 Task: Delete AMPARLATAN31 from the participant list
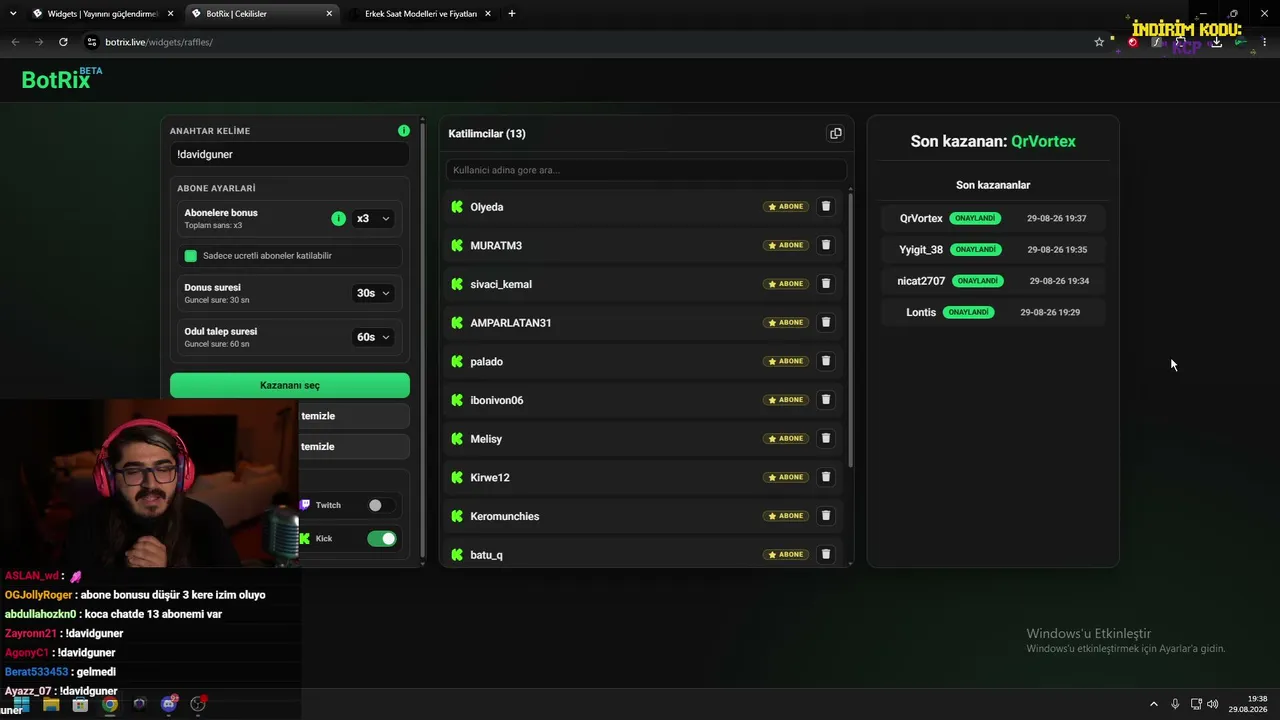[x=826, y=323]
